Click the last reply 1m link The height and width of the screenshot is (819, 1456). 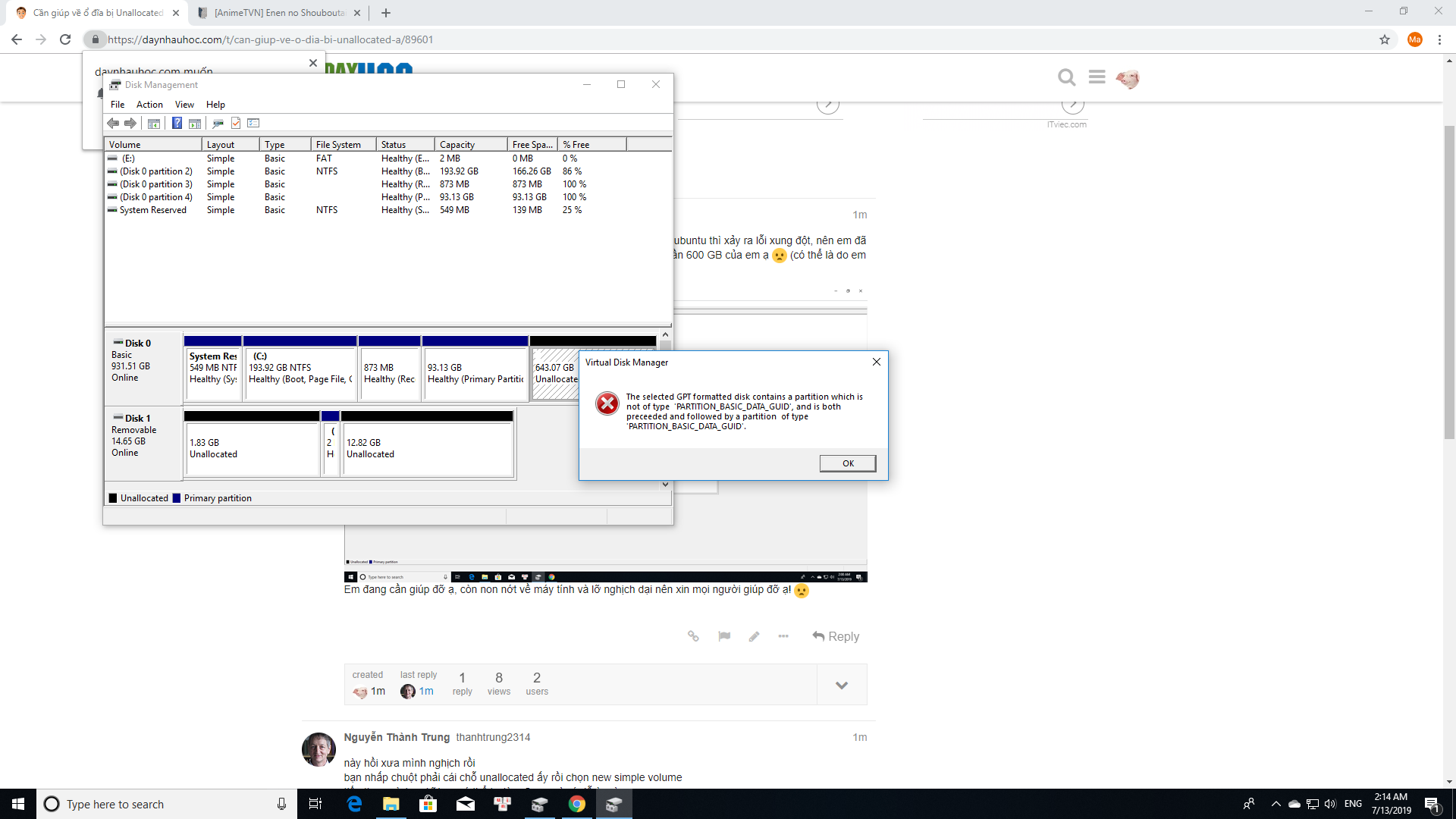426,691
